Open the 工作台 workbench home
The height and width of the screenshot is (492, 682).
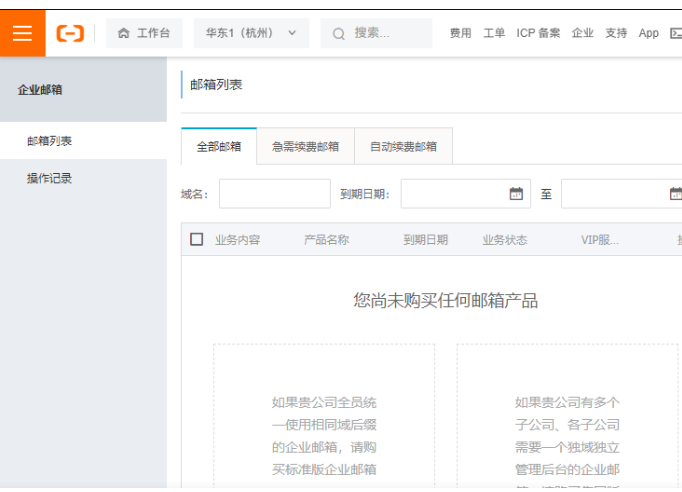(144, 33)
